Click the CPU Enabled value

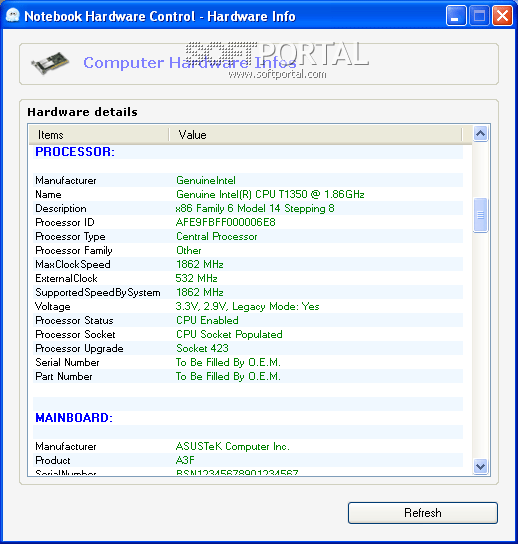pyautogui.click(x=207, y=320)
